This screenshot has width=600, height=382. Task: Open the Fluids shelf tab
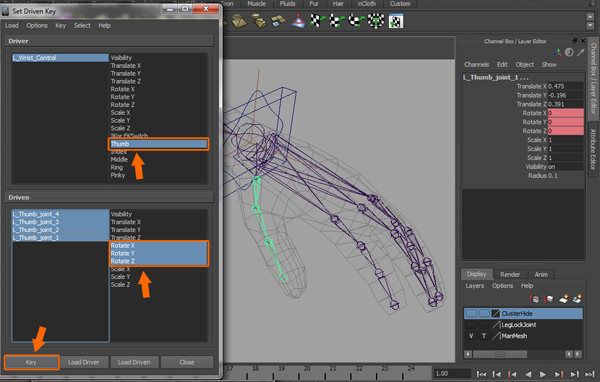[287, 4]
